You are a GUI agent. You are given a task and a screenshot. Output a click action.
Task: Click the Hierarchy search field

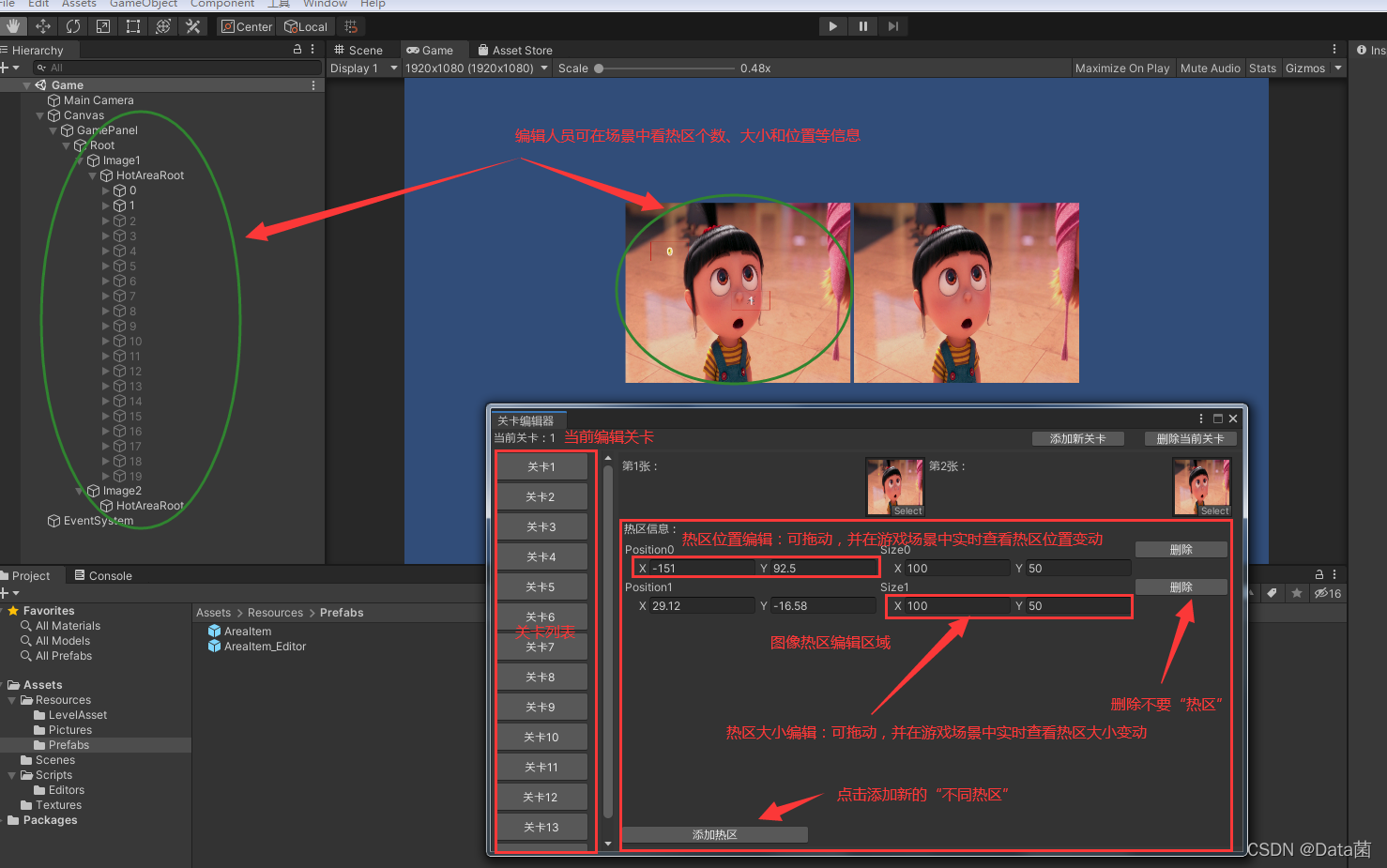[177, 68]
